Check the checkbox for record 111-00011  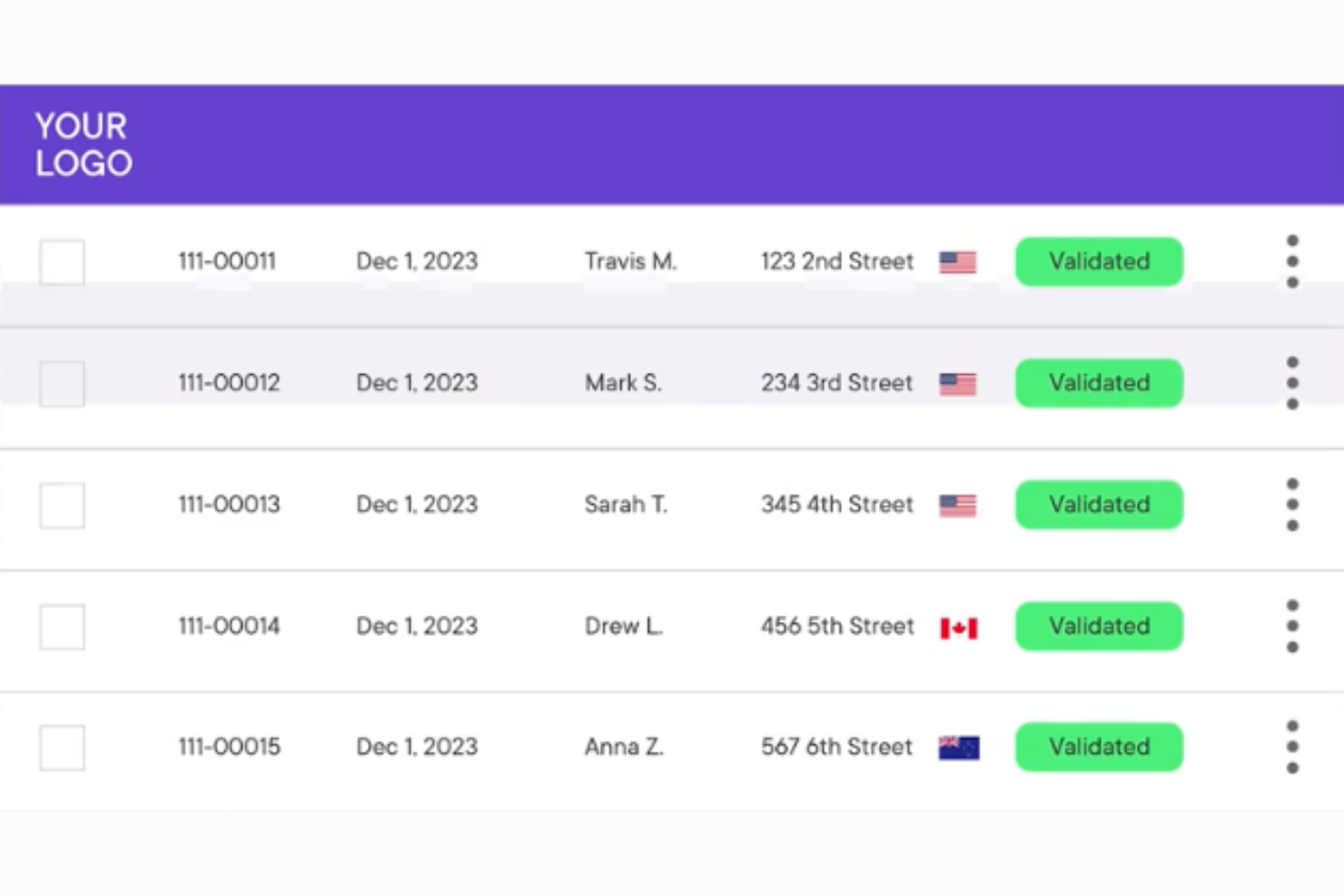pos(62,261)
